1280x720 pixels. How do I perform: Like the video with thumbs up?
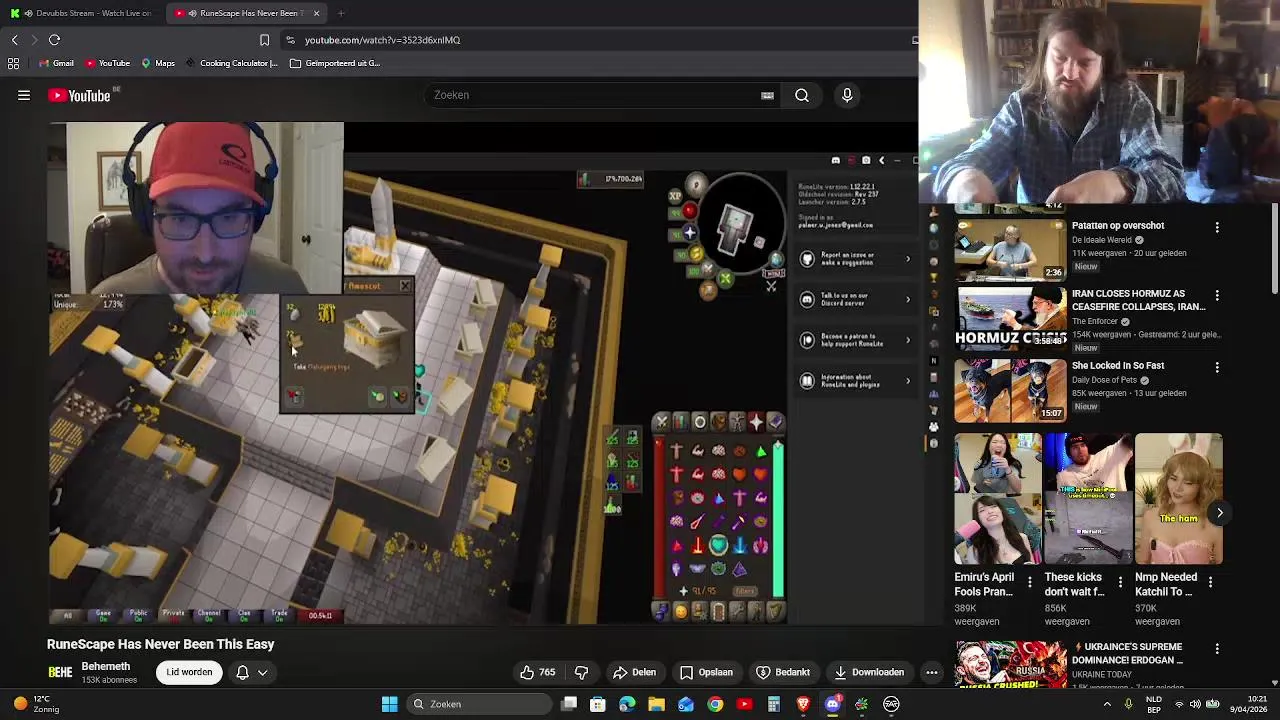tap(537, 672)
